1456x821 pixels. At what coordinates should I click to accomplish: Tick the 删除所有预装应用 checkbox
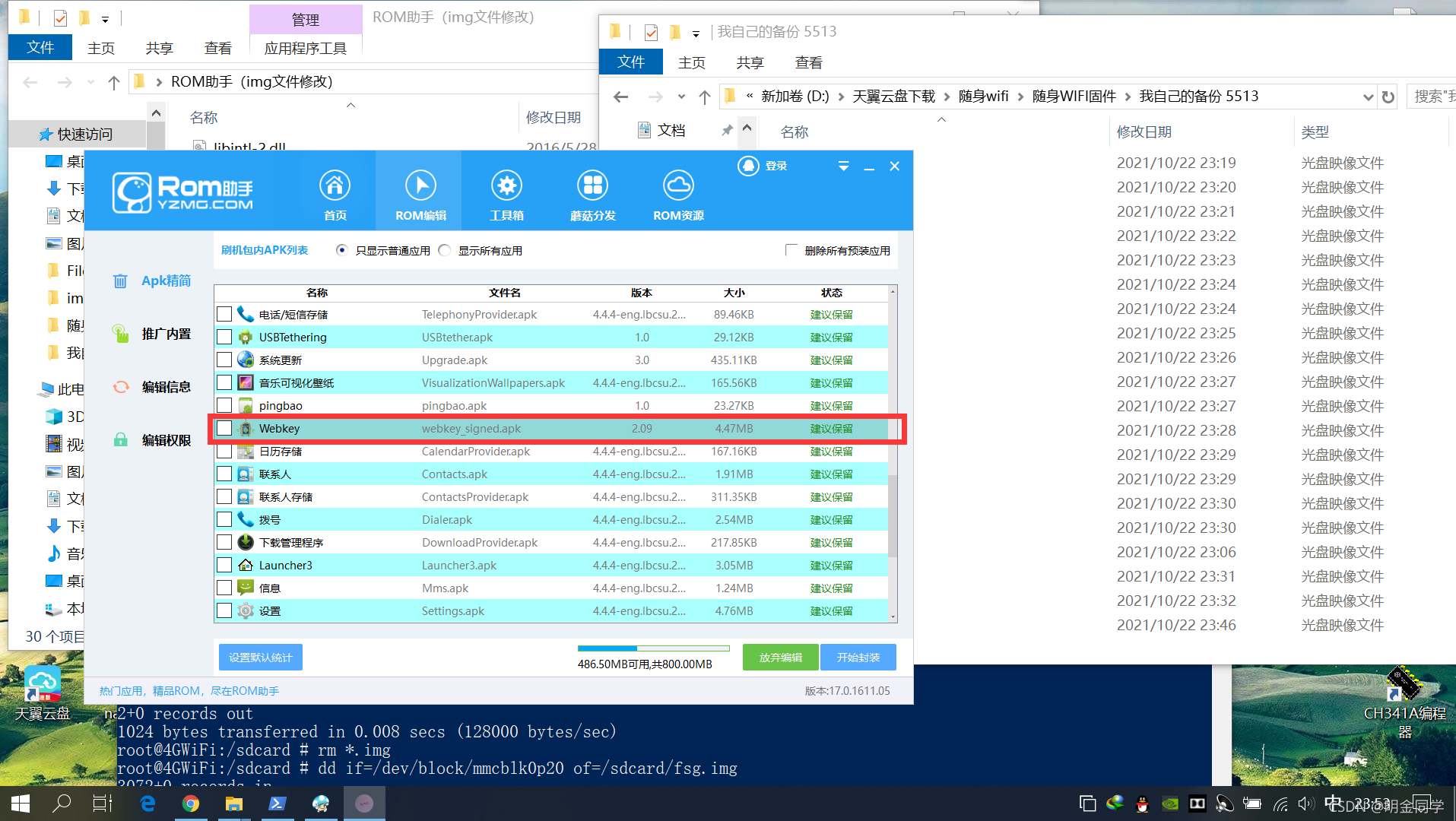(791, 250)
